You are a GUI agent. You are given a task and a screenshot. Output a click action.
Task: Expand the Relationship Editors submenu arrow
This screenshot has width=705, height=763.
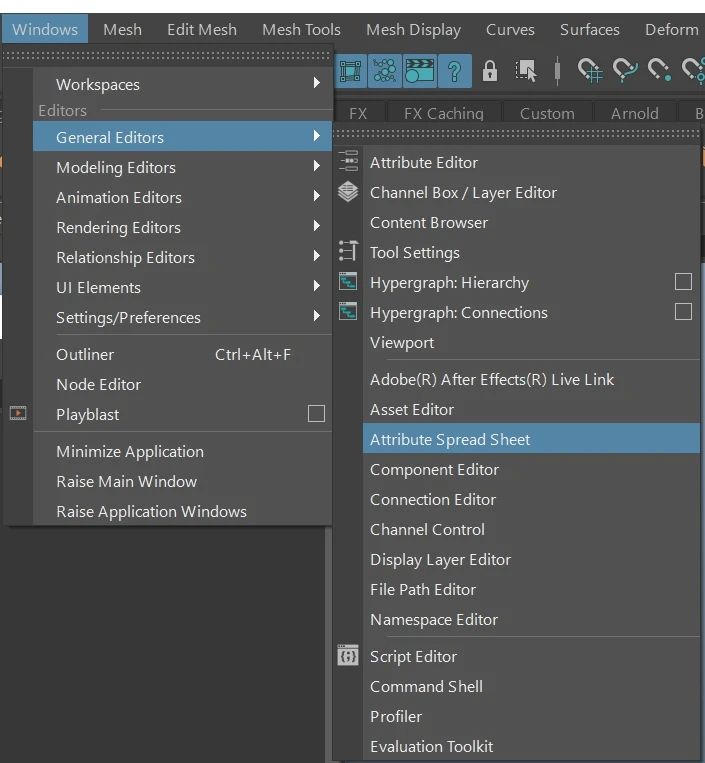tap(317, 256)
